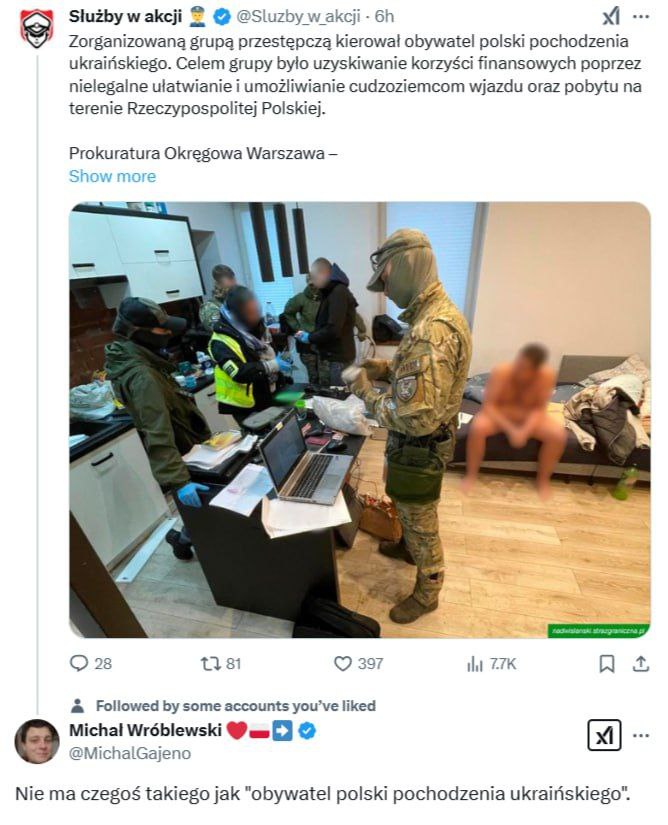Bookmark the Służby w akcji tweet
This screenshot has width=668, height=825.
(607, 664)
